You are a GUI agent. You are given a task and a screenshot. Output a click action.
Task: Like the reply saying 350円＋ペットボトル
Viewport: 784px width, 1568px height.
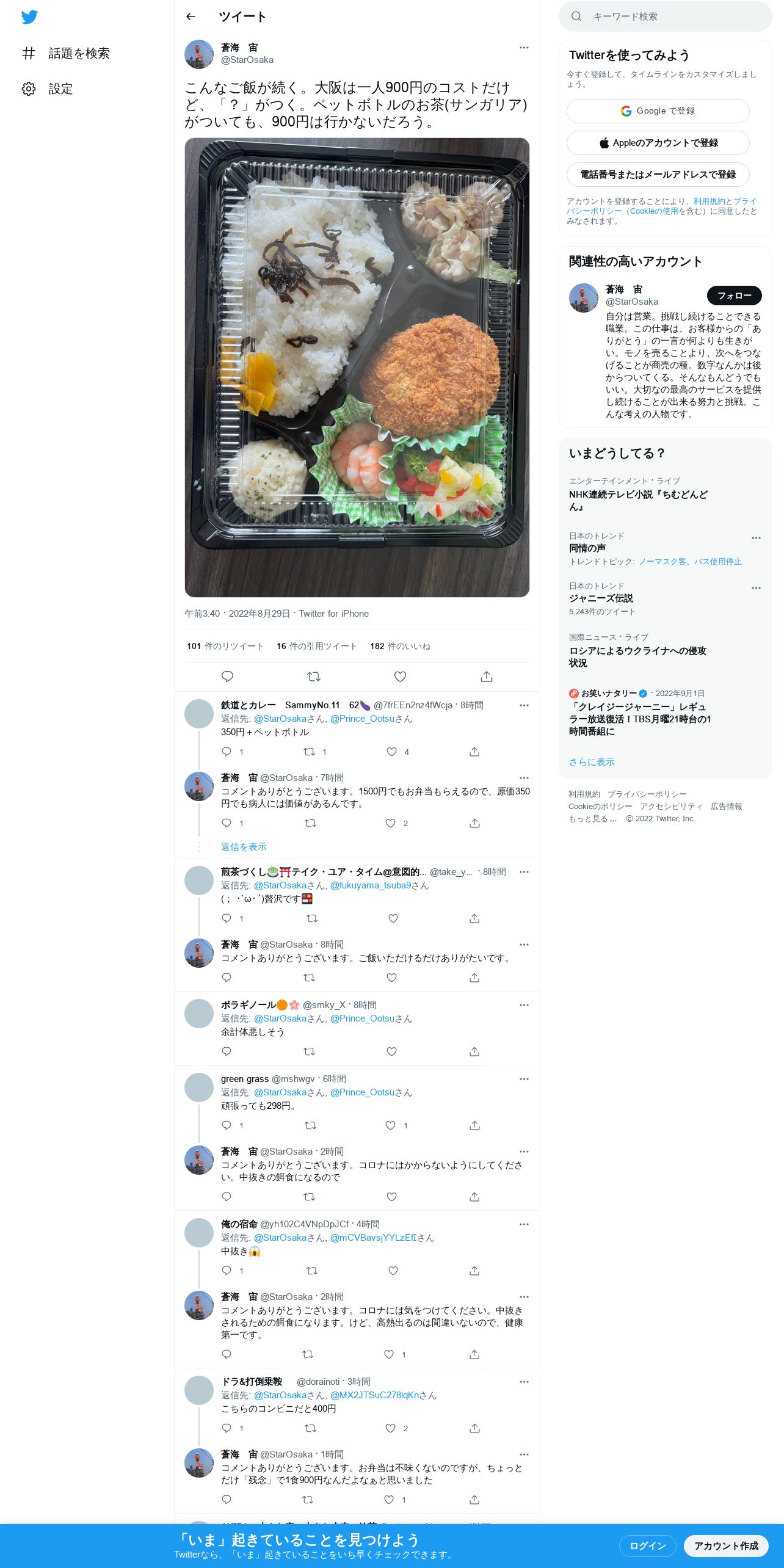tap(392, 752)
